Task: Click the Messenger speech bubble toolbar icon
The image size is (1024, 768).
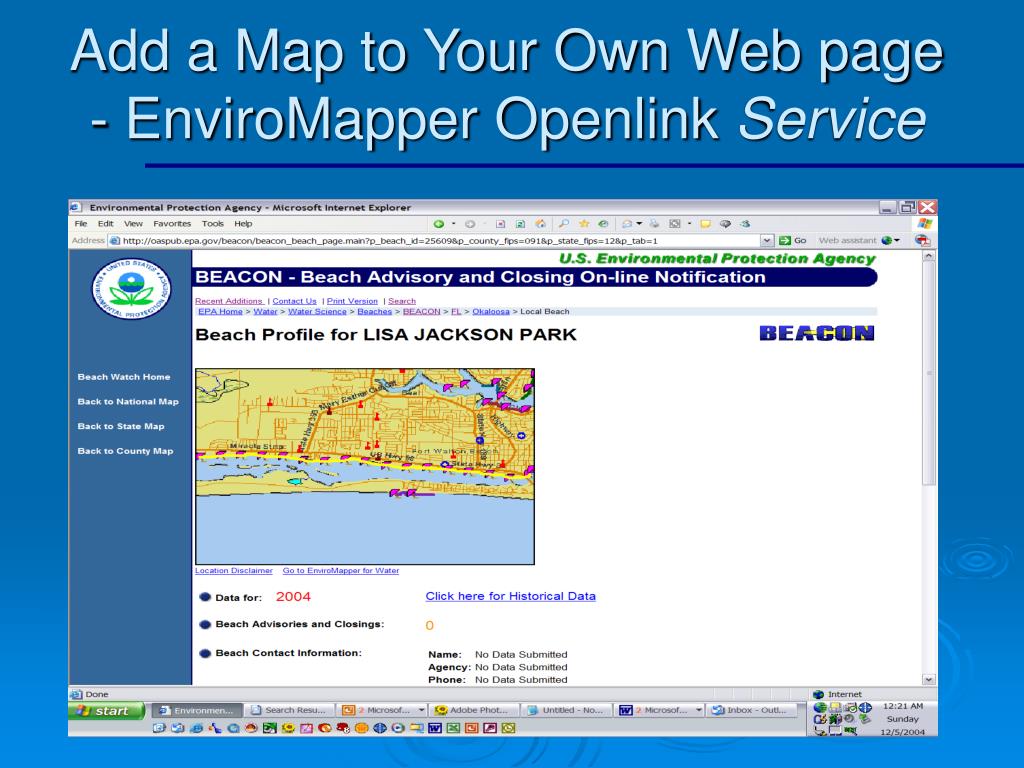Action: click(x=725, y=224)
